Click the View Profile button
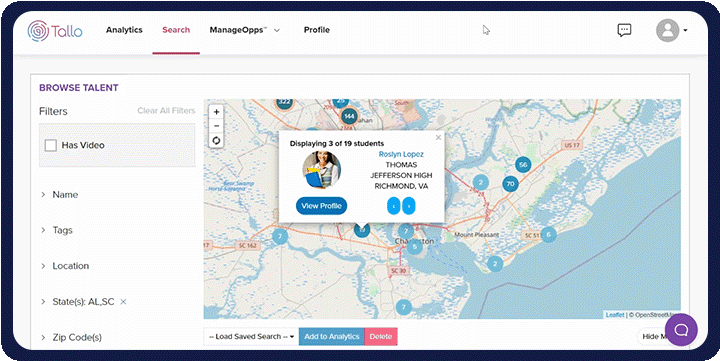 point(321,206)
